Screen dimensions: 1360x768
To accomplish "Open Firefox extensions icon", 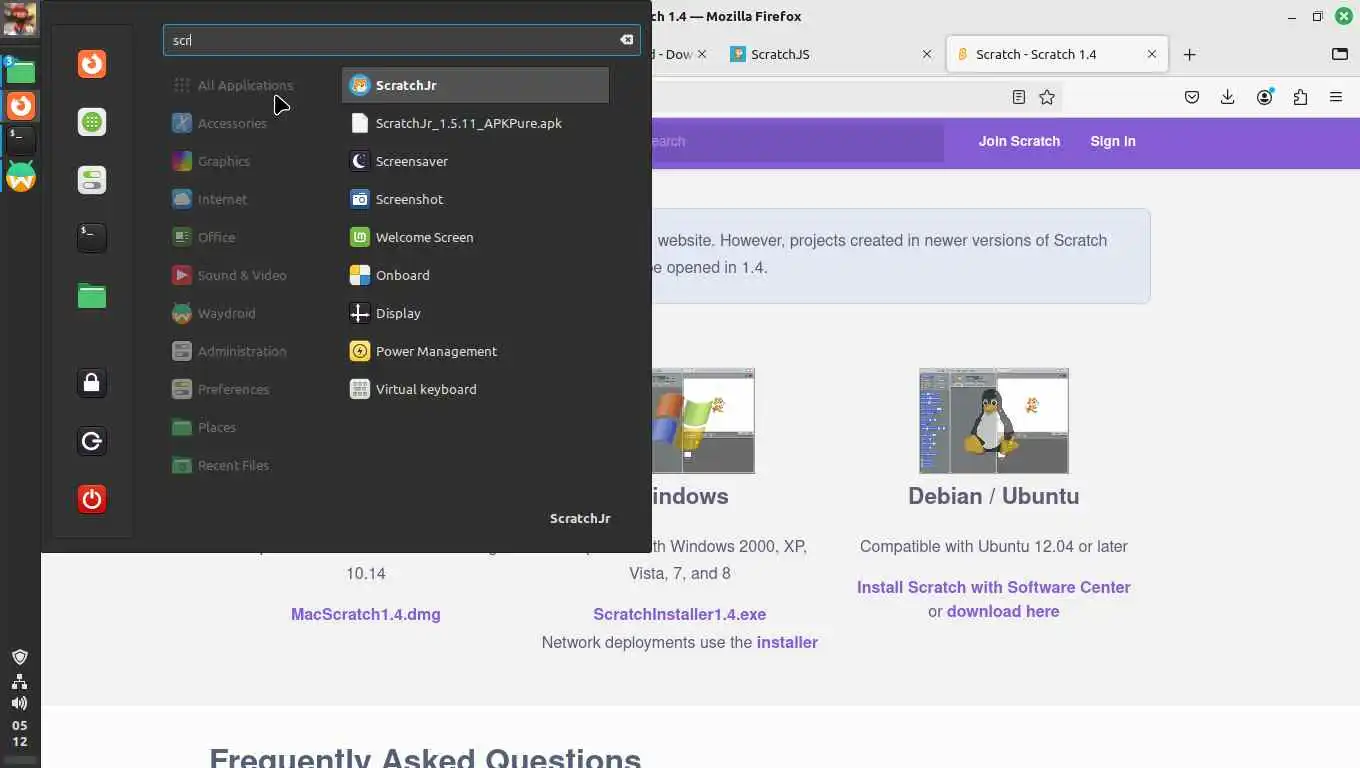I will pos(1300,97).
